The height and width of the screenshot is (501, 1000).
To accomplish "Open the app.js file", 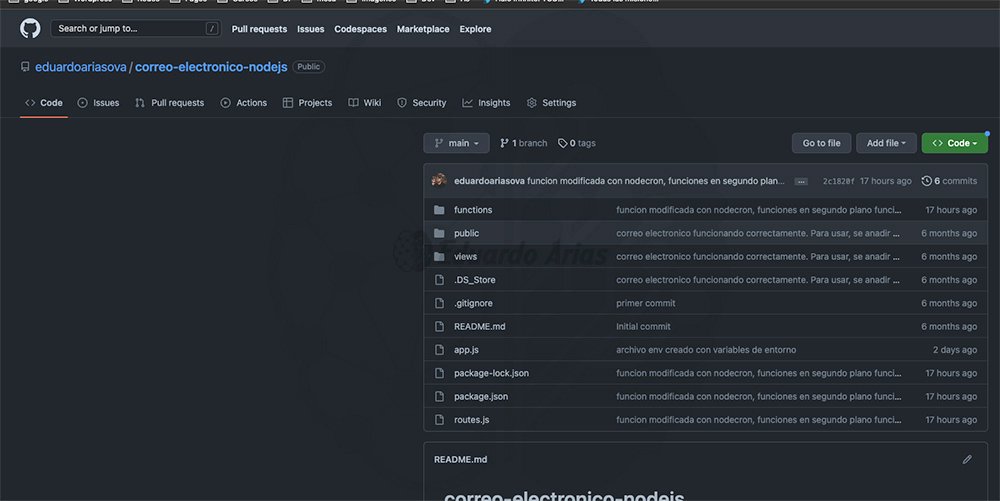I will 466,350.
